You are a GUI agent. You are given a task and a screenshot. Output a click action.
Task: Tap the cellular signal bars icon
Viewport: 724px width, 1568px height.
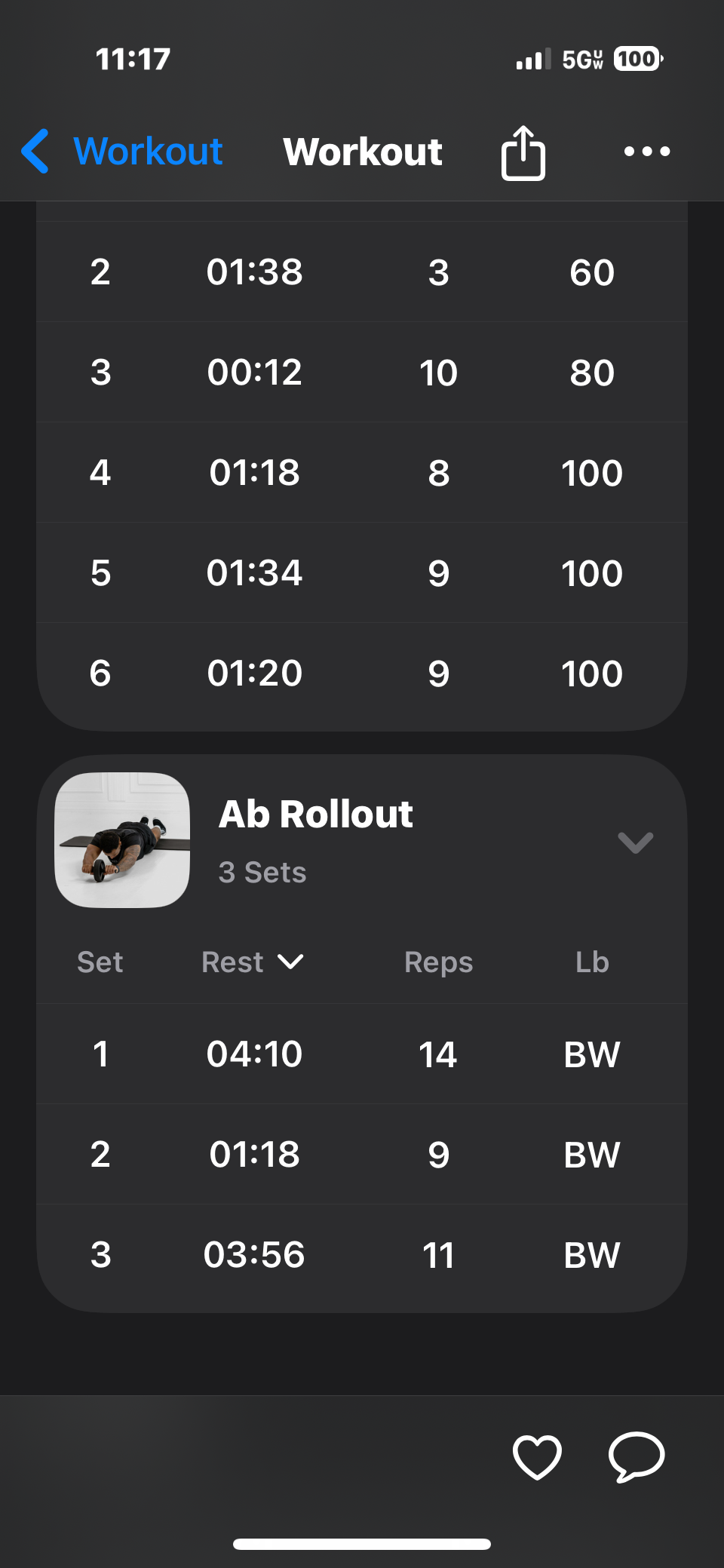click(x=532, y=60)
